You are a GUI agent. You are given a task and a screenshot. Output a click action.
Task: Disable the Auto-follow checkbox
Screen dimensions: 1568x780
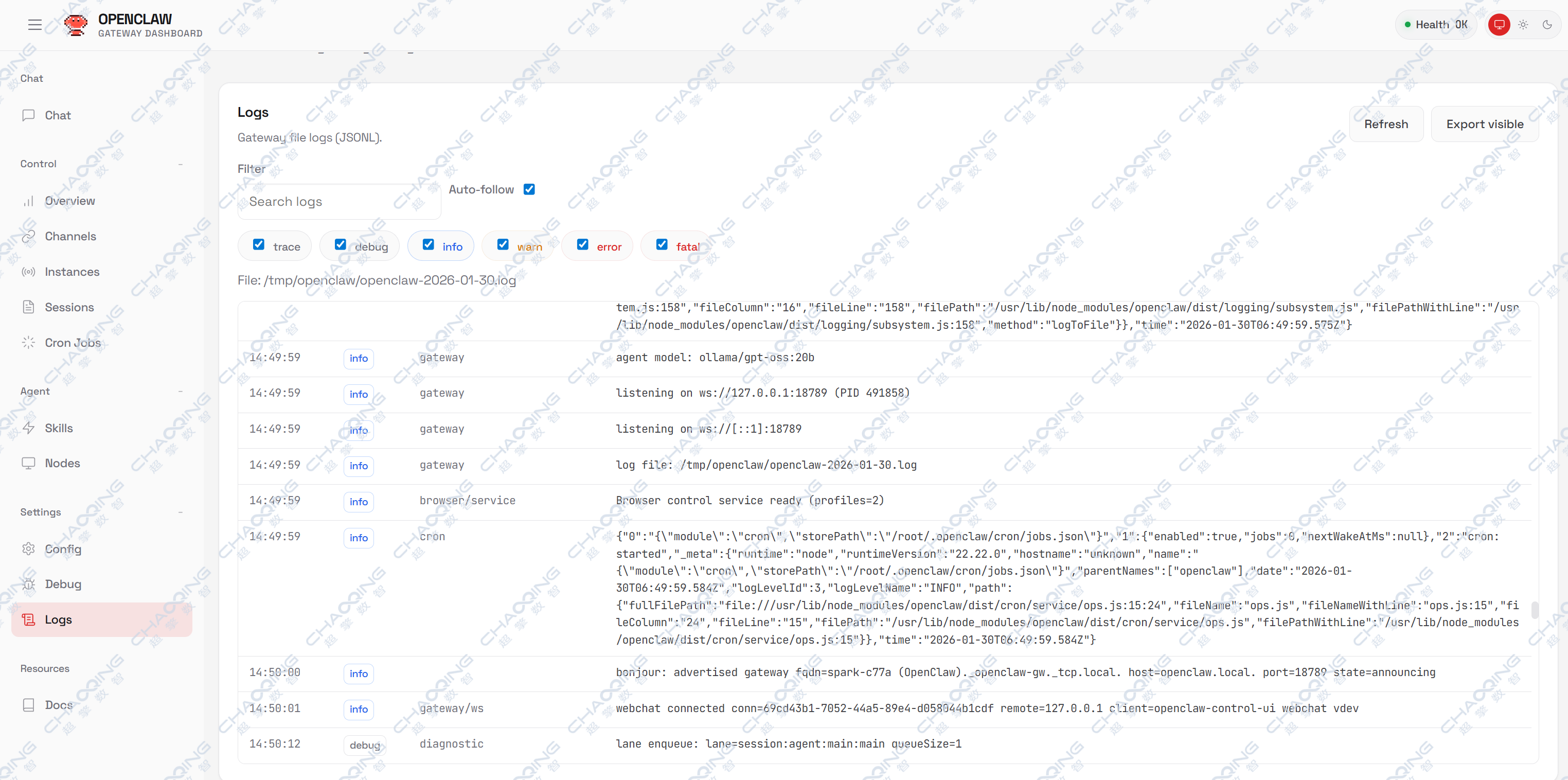529,189
